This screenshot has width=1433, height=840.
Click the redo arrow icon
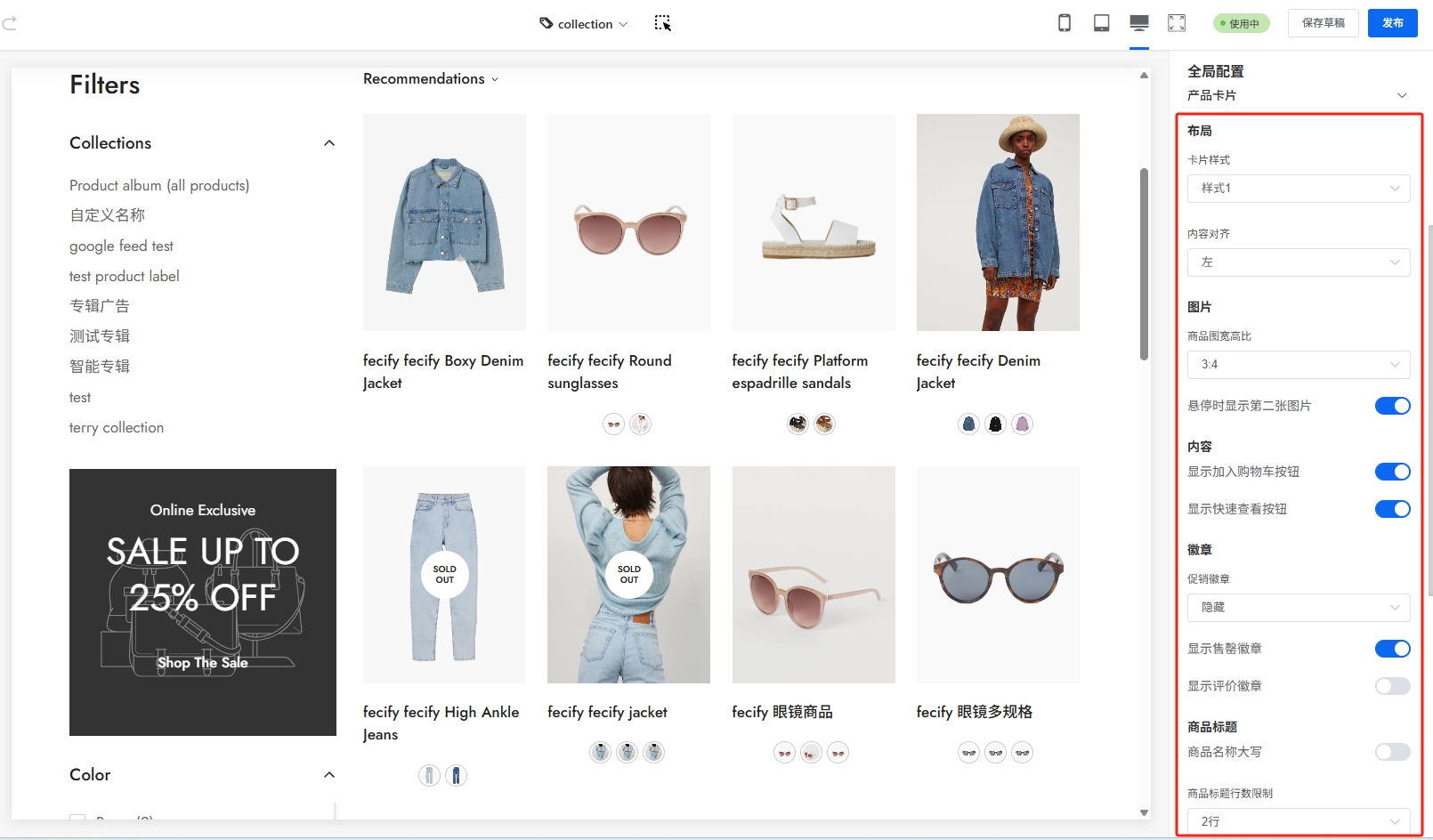pyautogui.click(x=10, y=23)
